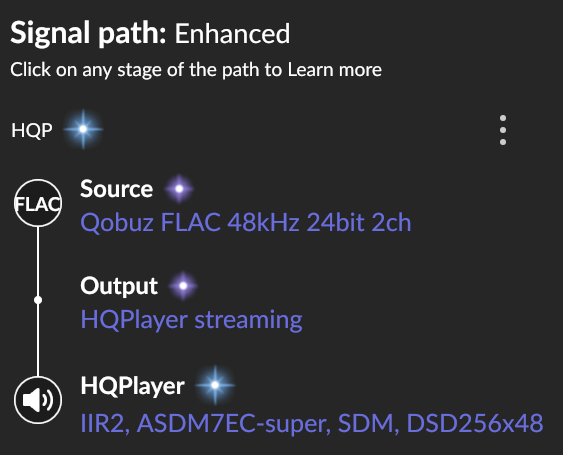Click the small node dot on path line
Viewport: 563px width, 455px height.
tap(38, 300)
